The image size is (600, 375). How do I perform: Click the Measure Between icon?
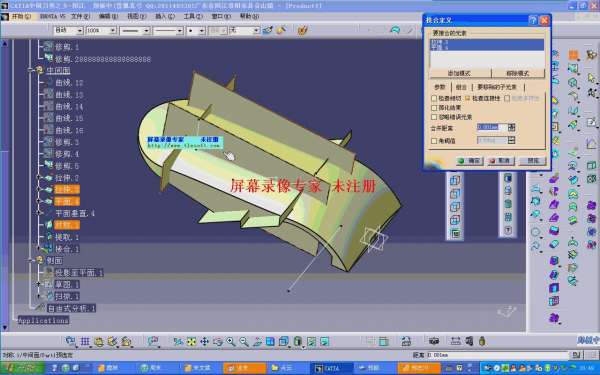pyautogui.click(x=455, y=341)
